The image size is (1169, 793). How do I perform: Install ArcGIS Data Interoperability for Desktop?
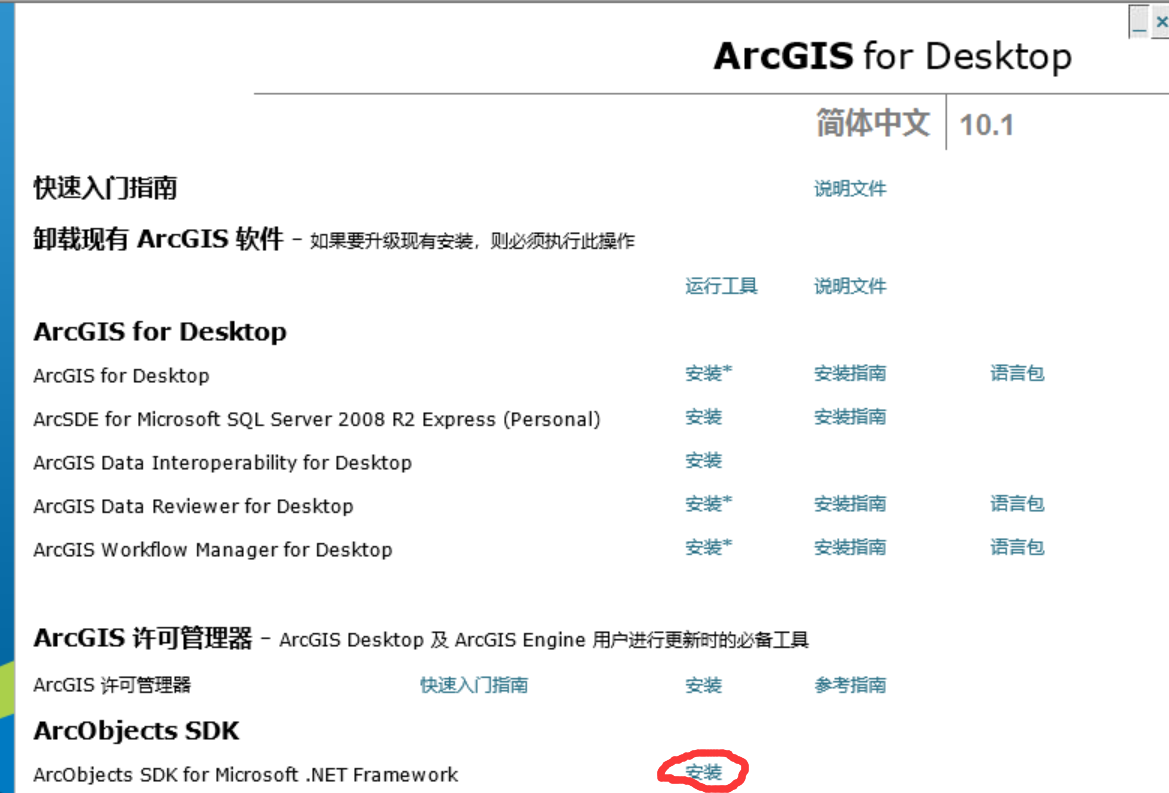pos(703,461)
